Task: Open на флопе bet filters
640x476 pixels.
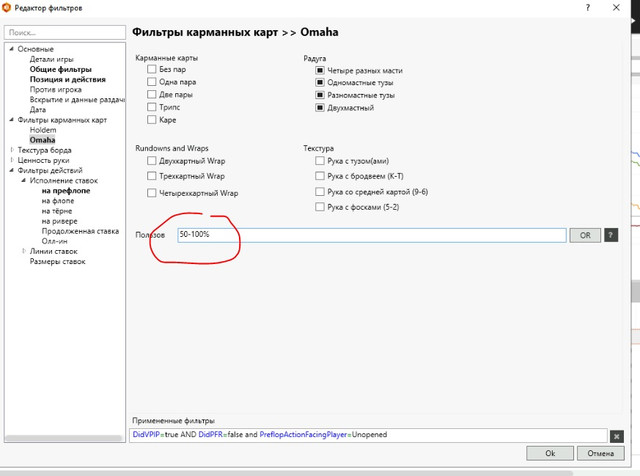Action: (58, 201)
